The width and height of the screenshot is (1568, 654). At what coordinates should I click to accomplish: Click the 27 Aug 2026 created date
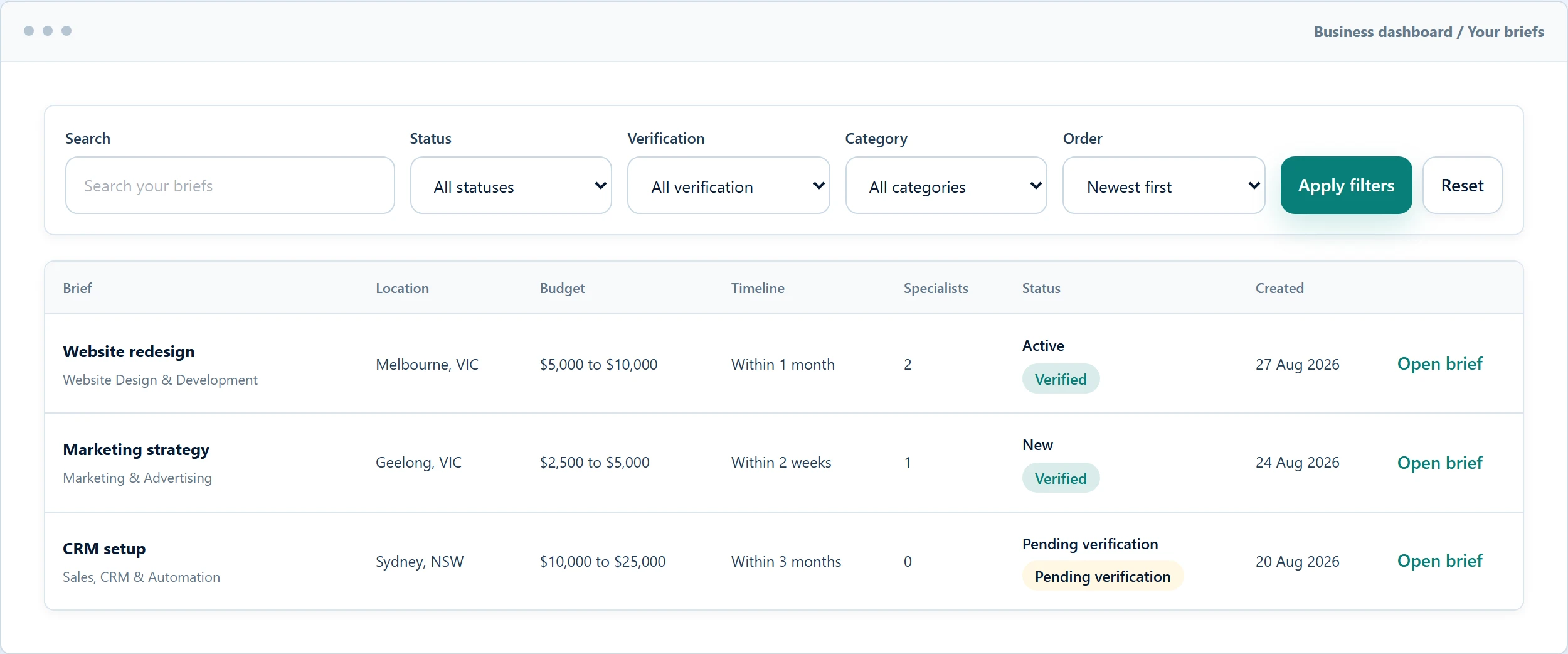[x=1297, y=364]
